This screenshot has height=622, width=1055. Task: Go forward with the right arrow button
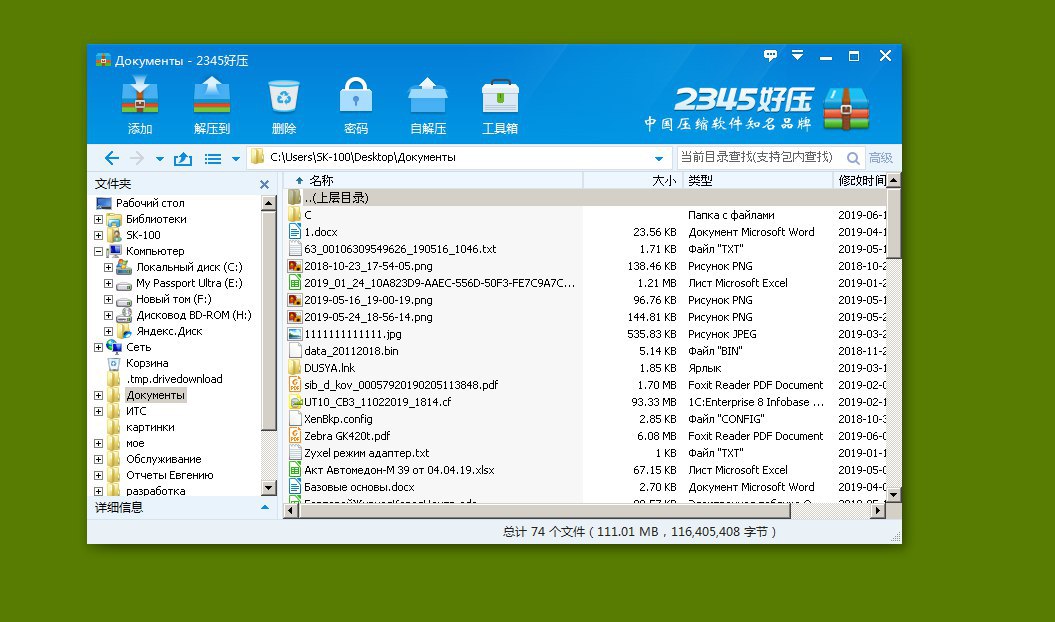tap(137, 158)
